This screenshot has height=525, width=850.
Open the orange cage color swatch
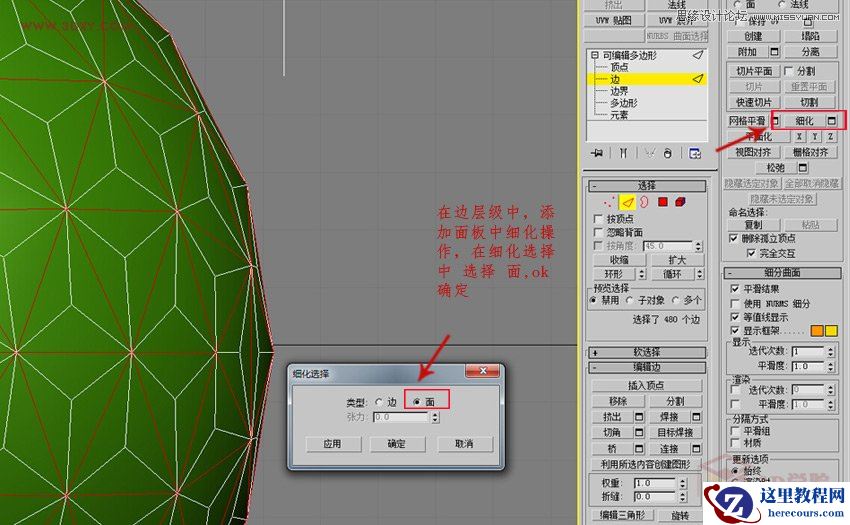click(817, 330)
